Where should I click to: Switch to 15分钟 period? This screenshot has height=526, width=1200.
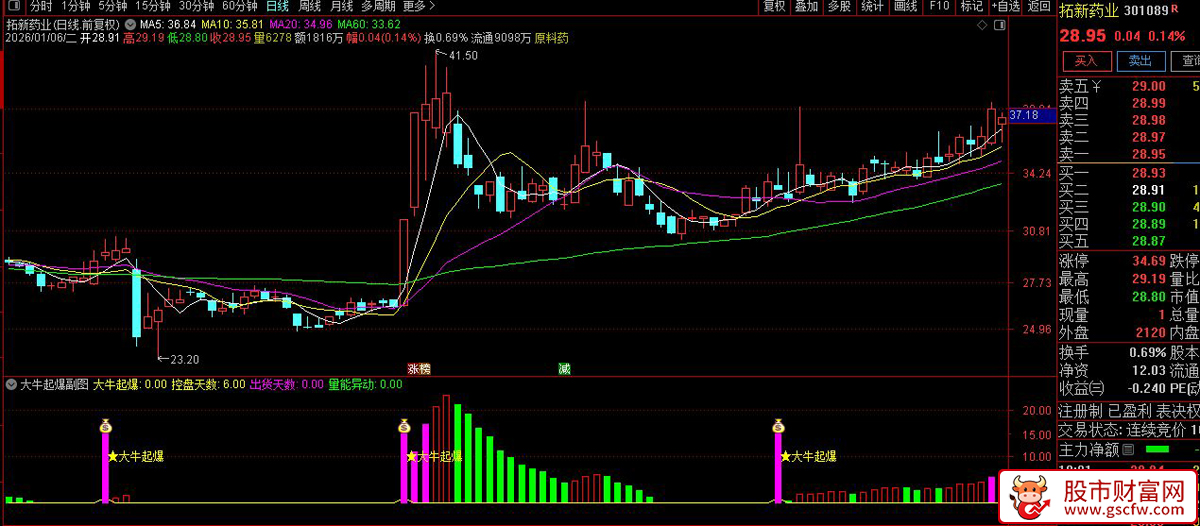(153, 6)
